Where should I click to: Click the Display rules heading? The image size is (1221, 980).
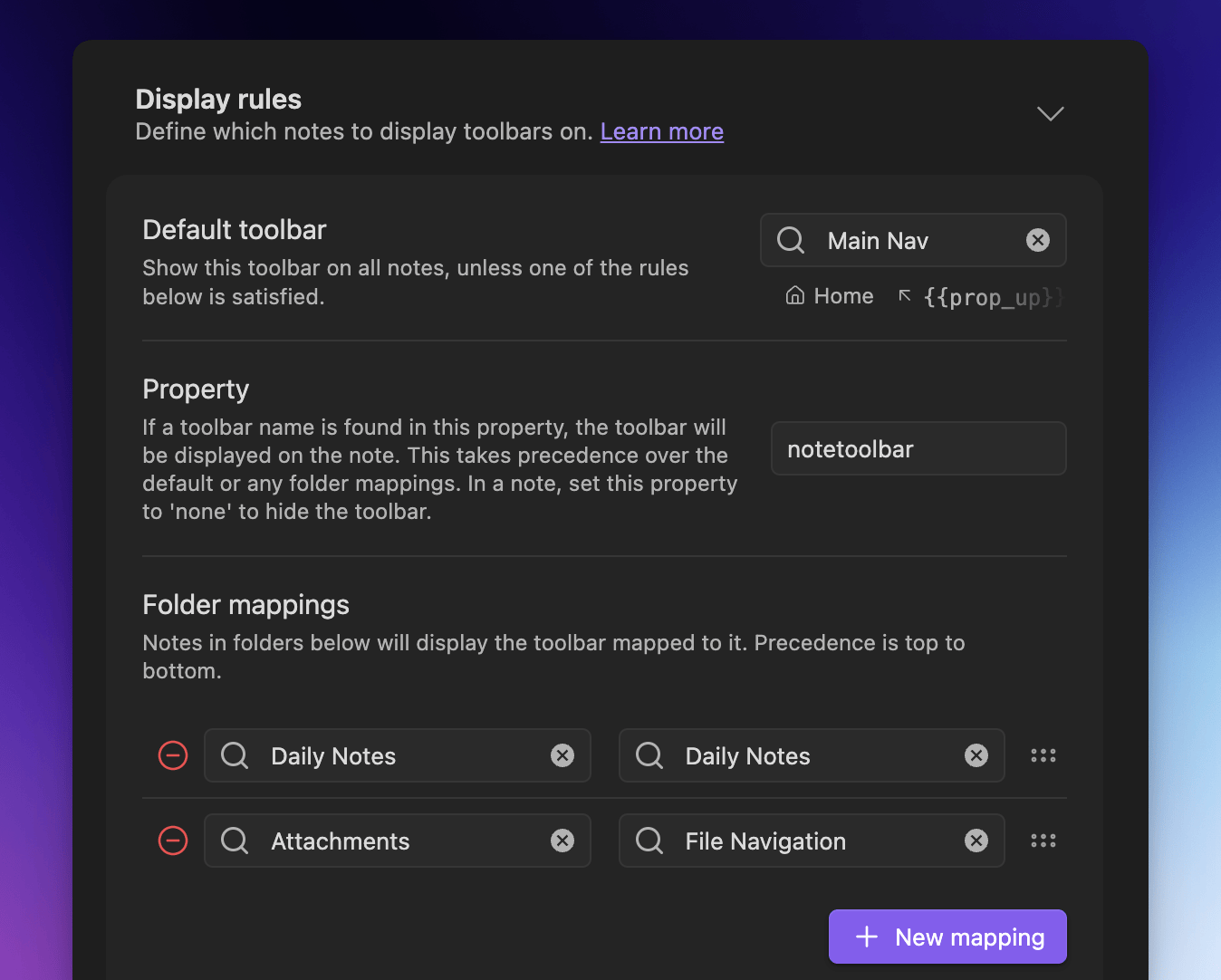pos(218,99)
